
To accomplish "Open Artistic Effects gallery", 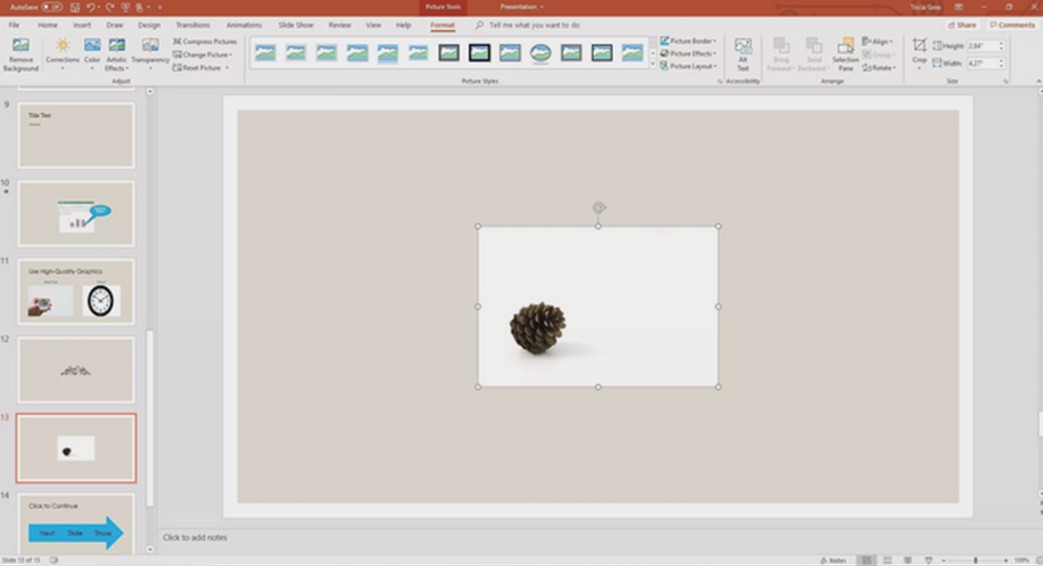I will pyautogui.click(x=117, y=53).
